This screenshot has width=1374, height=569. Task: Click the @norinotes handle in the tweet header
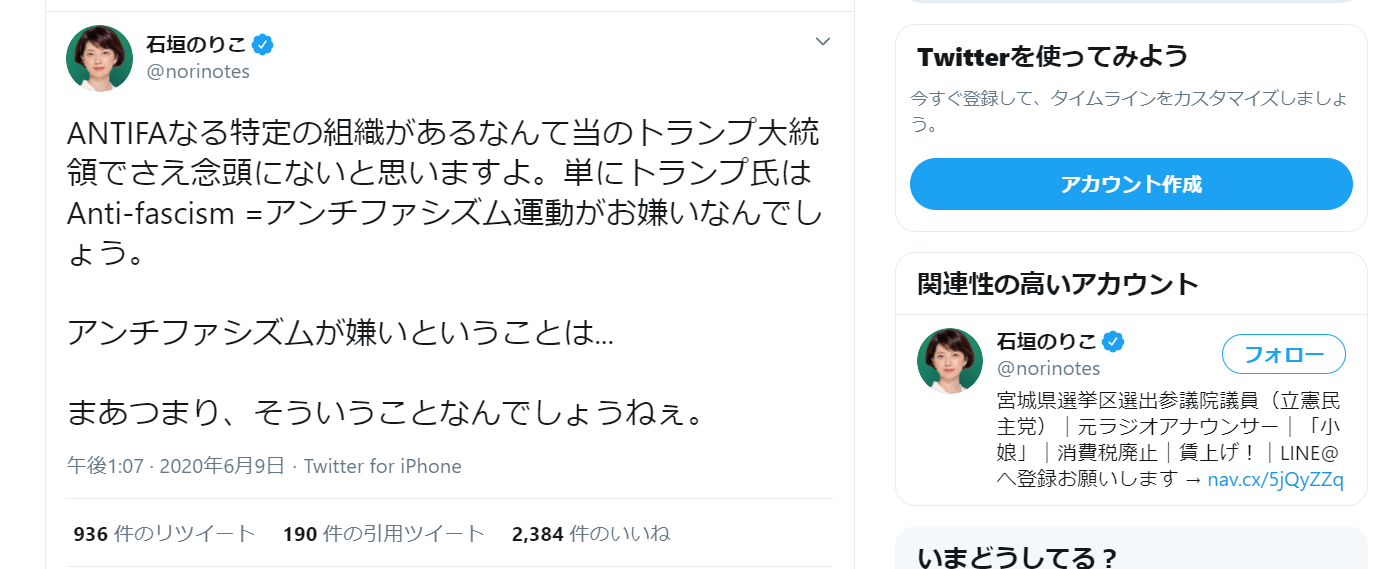point(198,72)
